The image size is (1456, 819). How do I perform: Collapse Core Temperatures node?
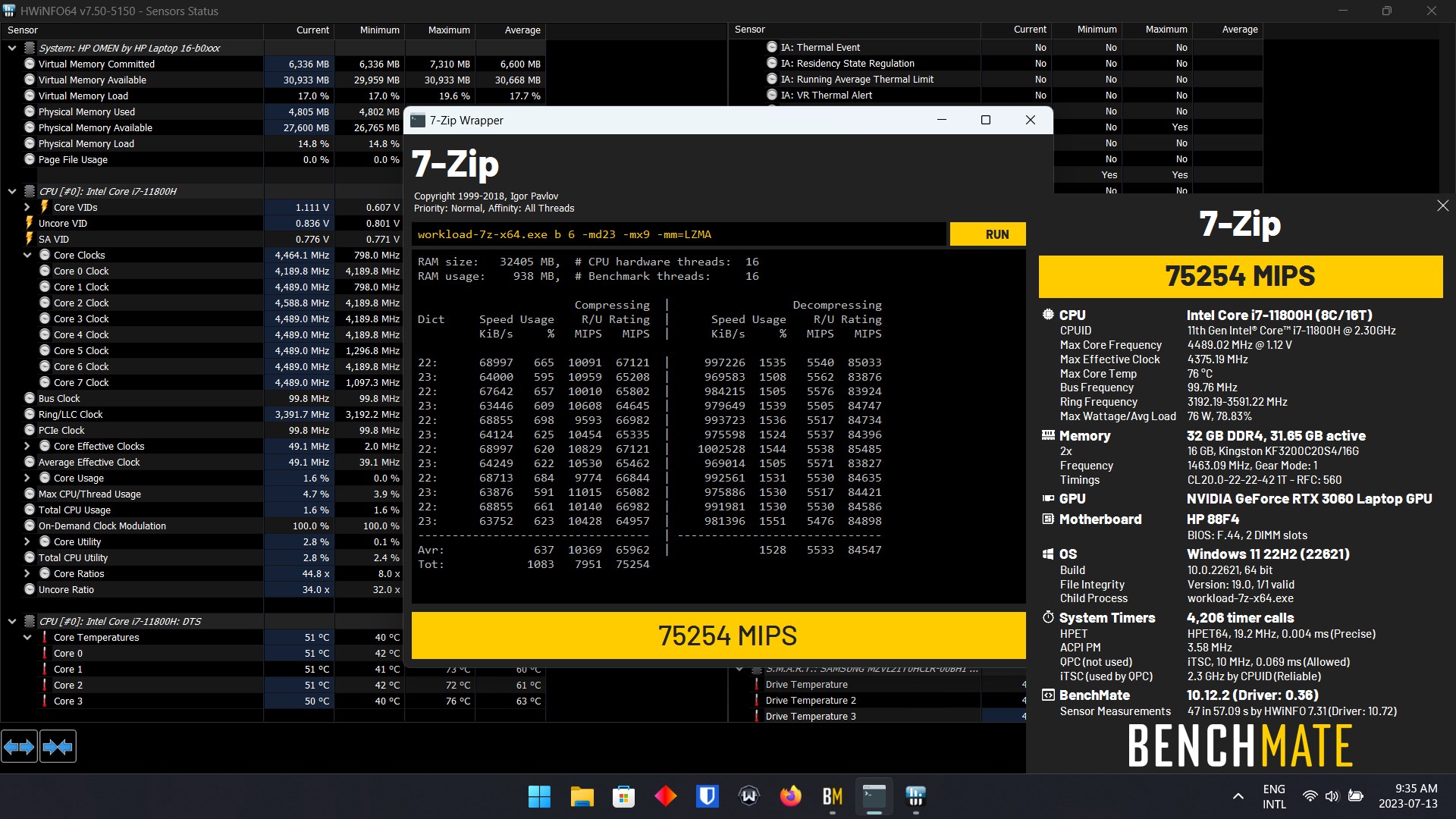[x=27, y=637]
